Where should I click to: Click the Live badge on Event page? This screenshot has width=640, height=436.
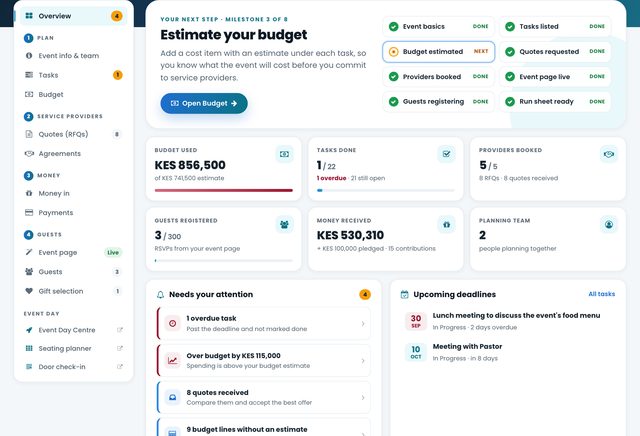tap(113, 252)
